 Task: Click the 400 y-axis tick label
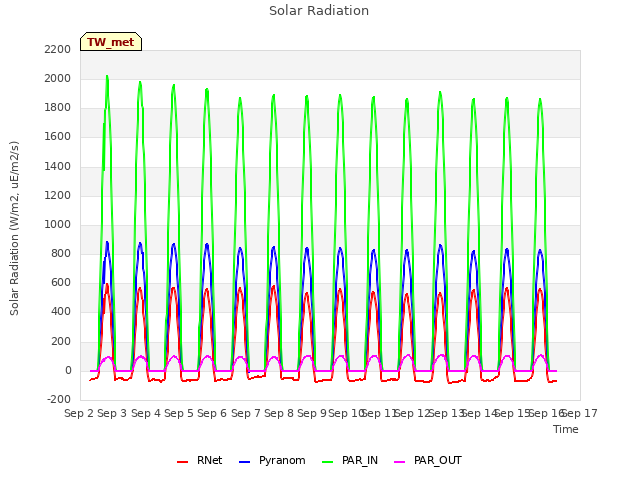61,312
